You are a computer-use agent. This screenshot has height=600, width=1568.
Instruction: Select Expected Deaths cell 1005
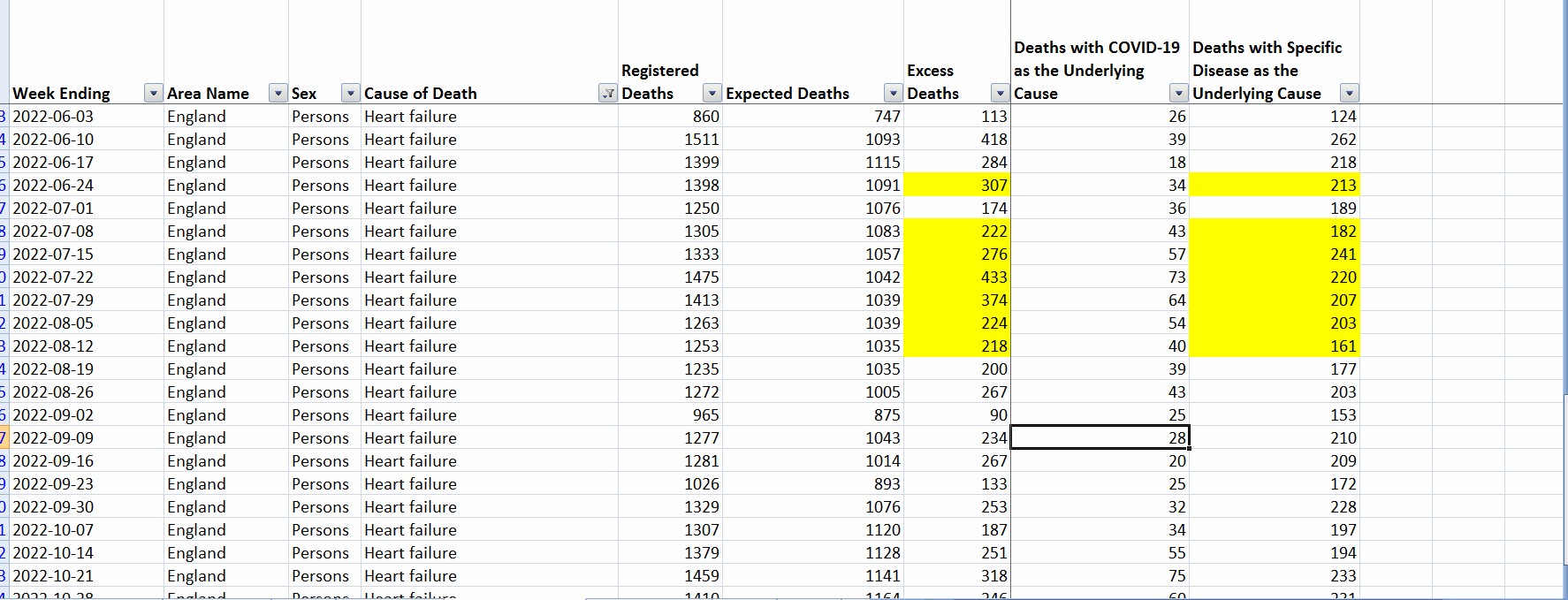point(813,391)
